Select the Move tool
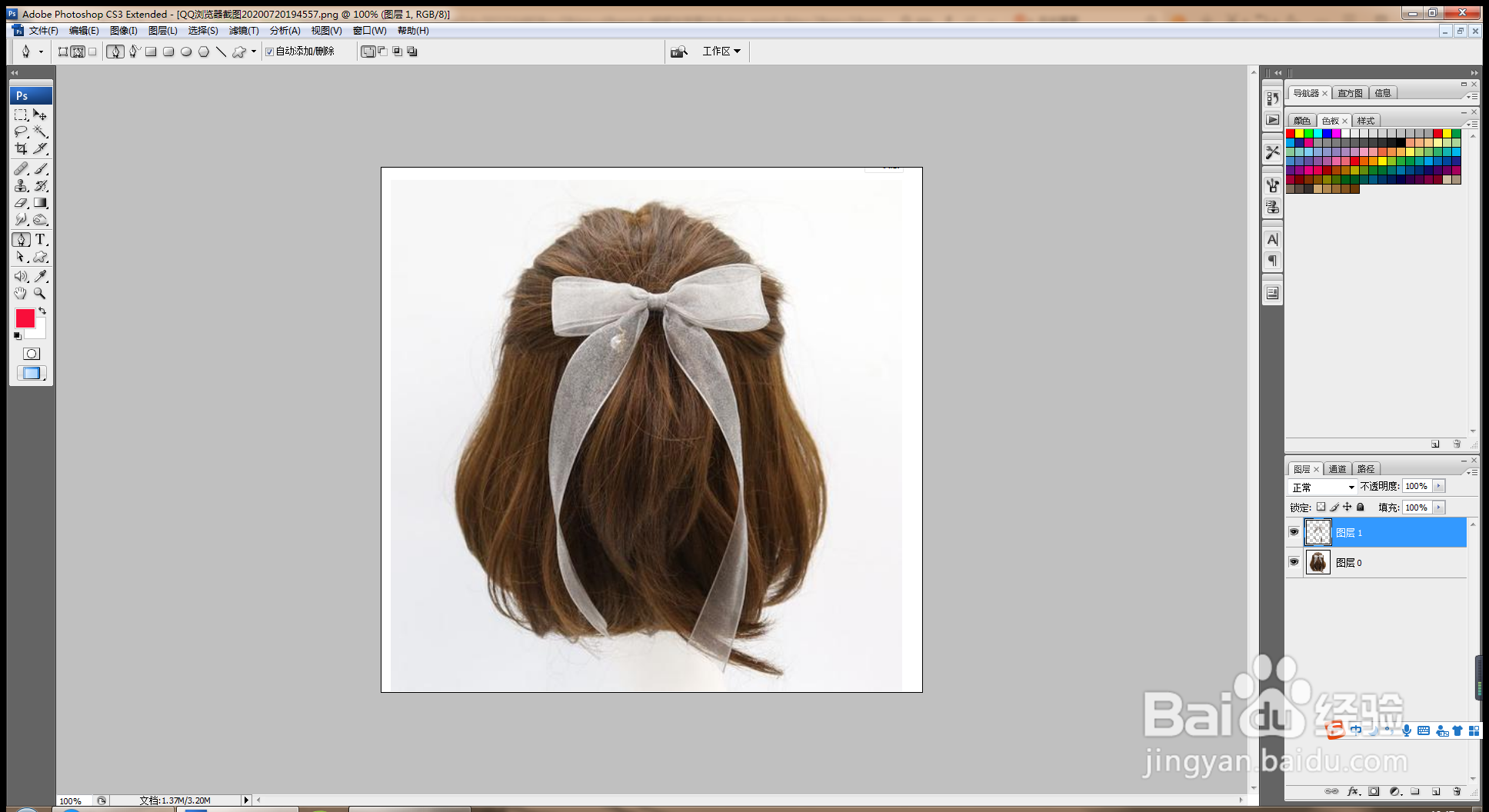The image size is (1489, 812). pyautogui.click(x=41, y=115)
